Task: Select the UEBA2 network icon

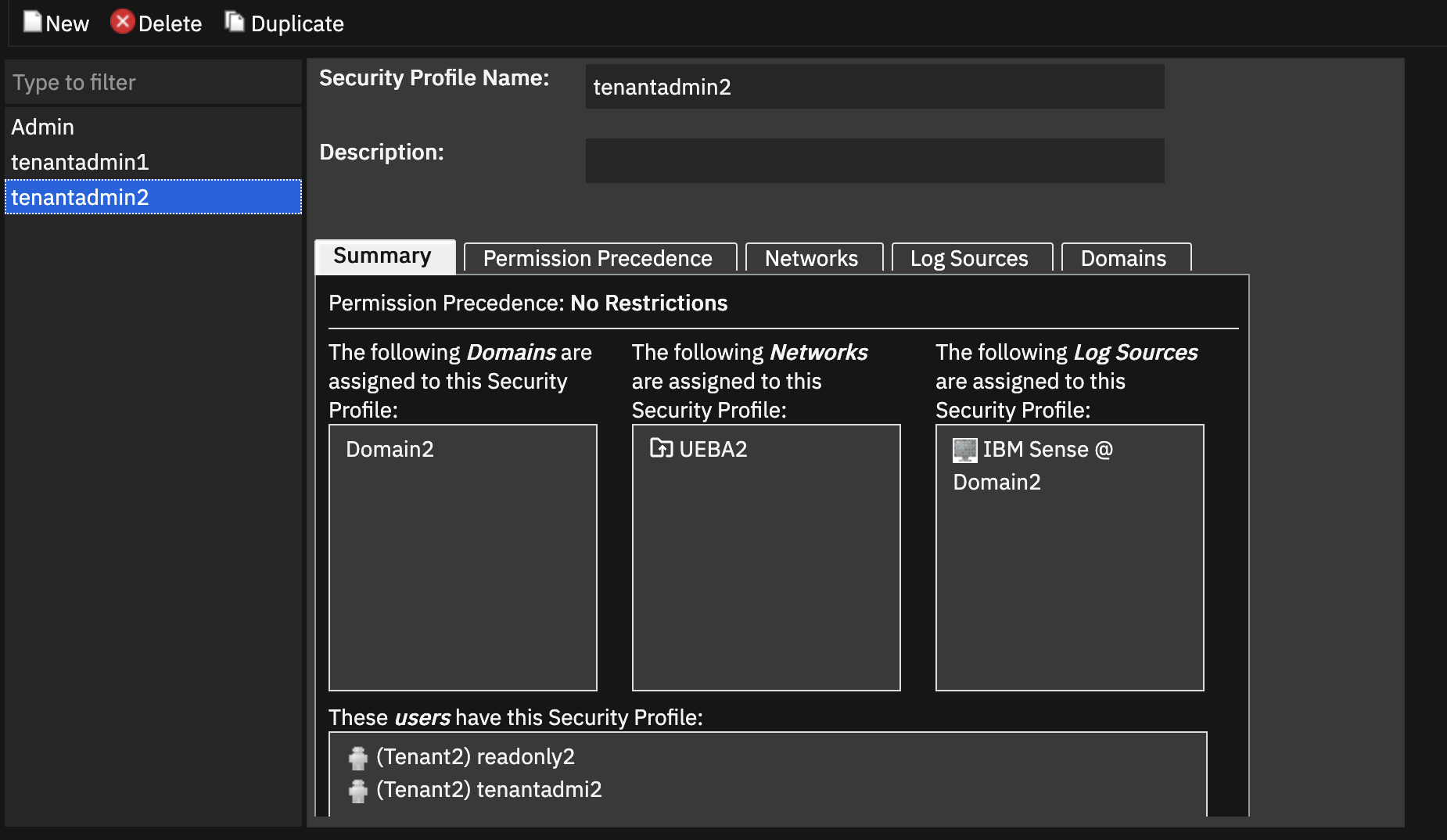Action: pos(661,449)
